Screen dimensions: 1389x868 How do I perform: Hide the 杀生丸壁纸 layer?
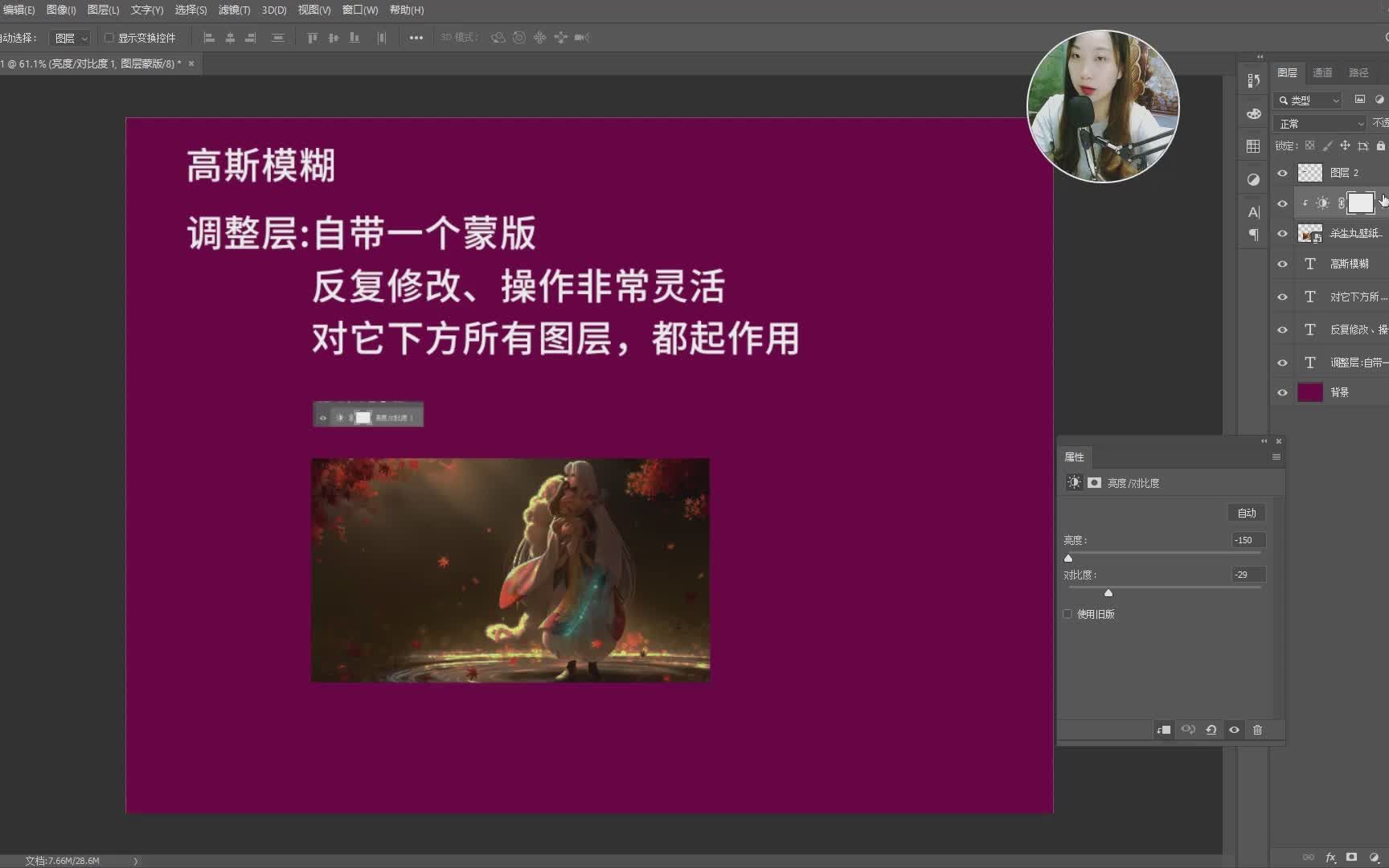point(1282,234)
